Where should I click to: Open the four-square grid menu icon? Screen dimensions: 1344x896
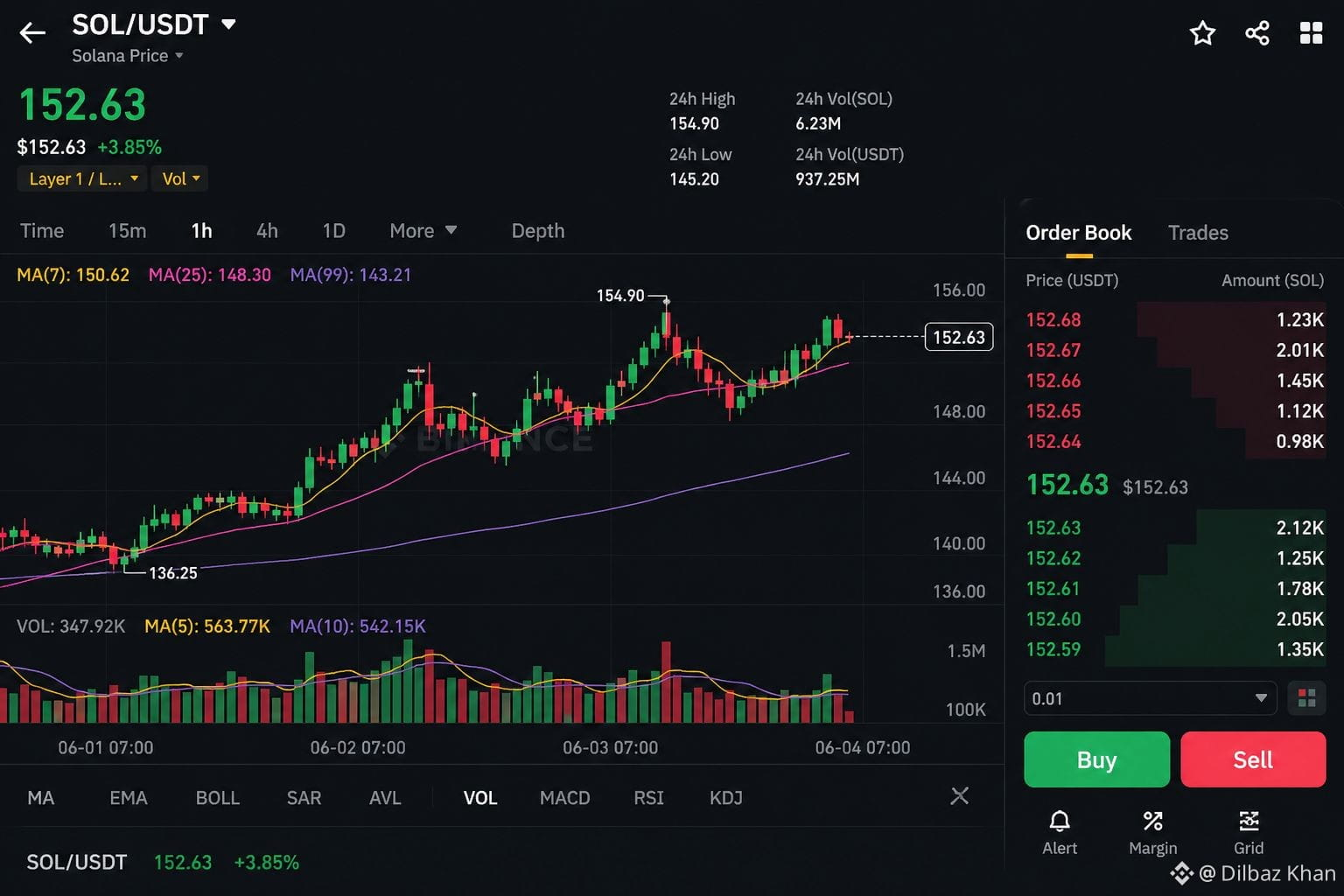pyautogui.click(x=1311, y=33)
